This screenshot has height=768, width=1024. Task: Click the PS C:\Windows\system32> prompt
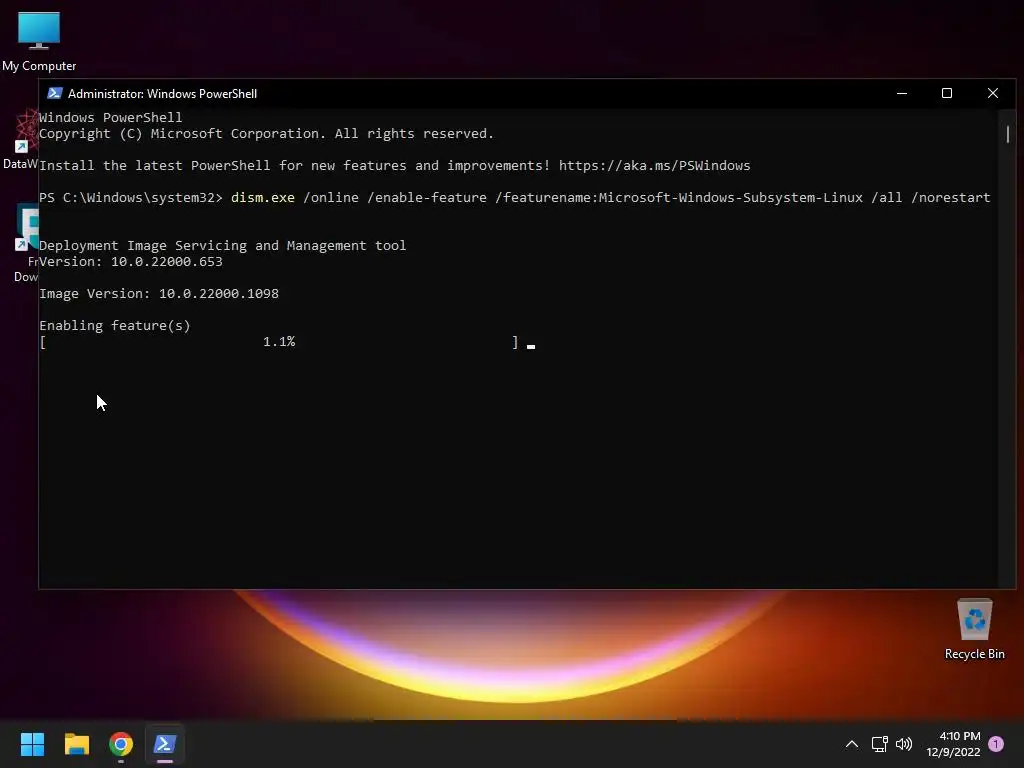(x=131, y=197)
